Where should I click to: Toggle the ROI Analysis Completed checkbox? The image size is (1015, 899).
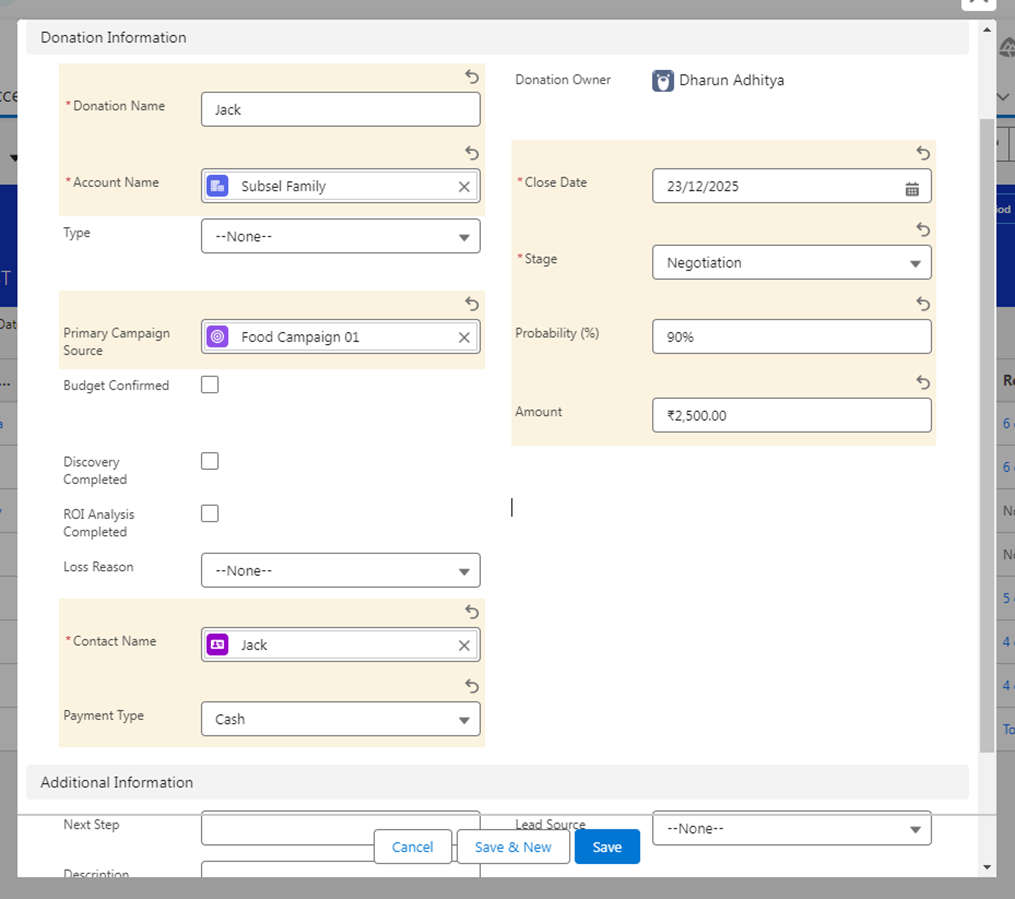(210, 513)
